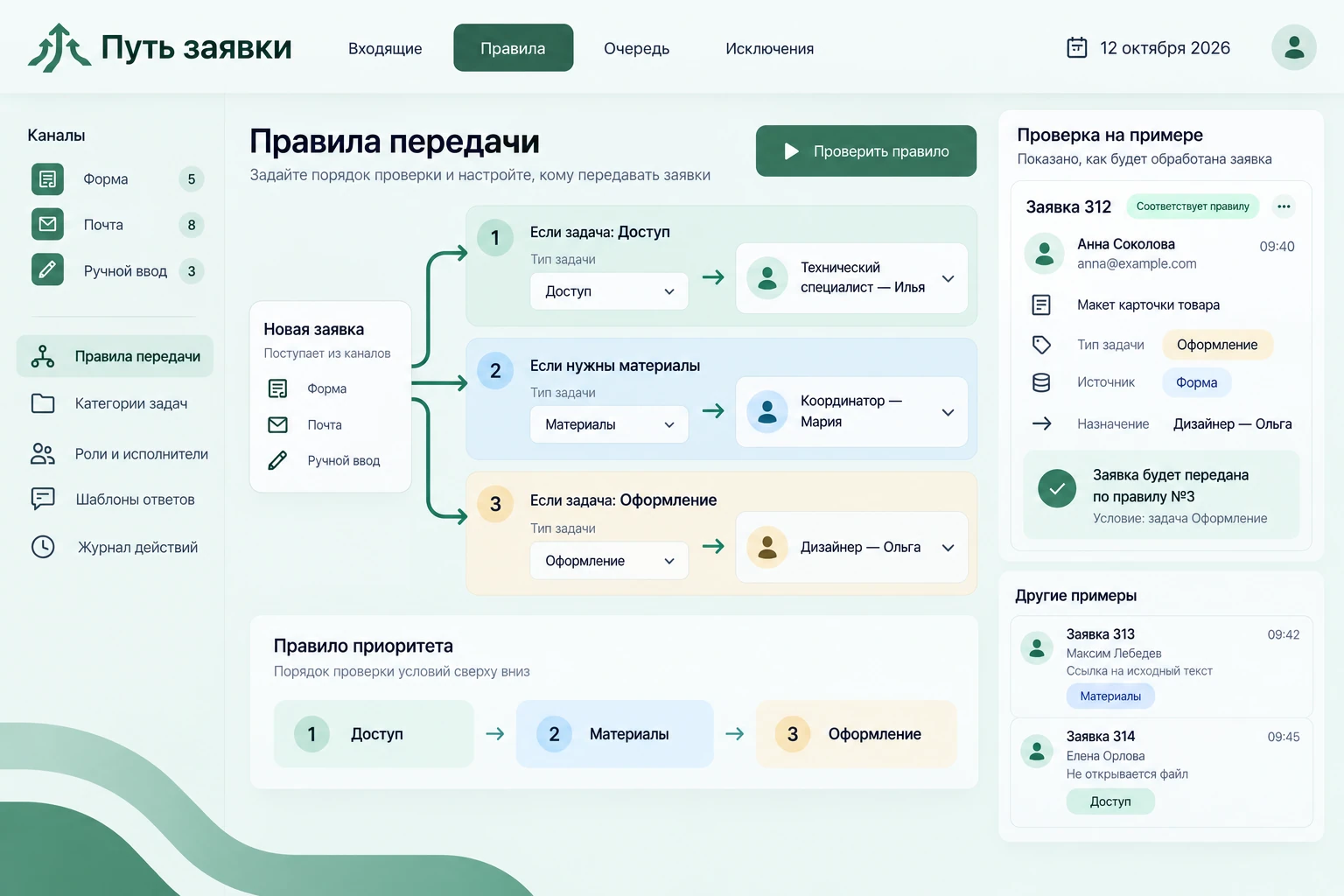Click the number 1 badge on rule Если задача: Доступ
The height and width of the screenshot is (896, 1344).
494,238
